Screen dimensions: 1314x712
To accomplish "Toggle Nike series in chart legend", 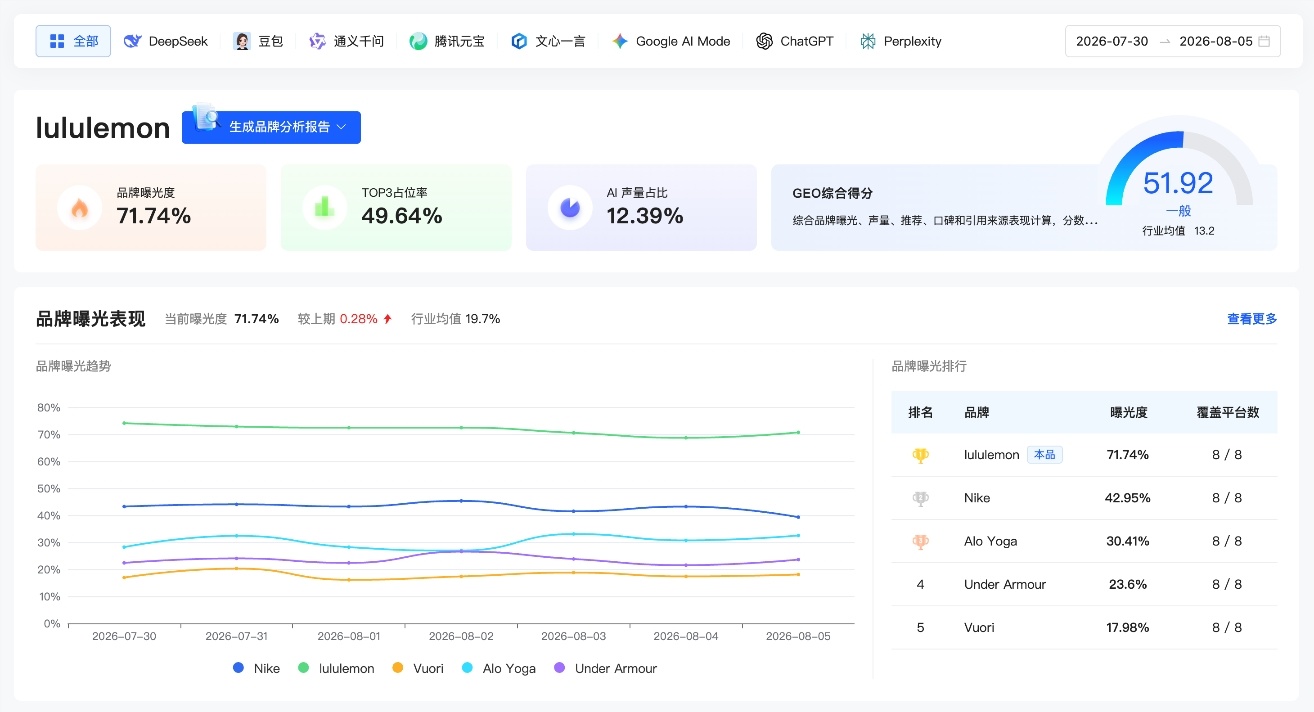I will point(256,668).
